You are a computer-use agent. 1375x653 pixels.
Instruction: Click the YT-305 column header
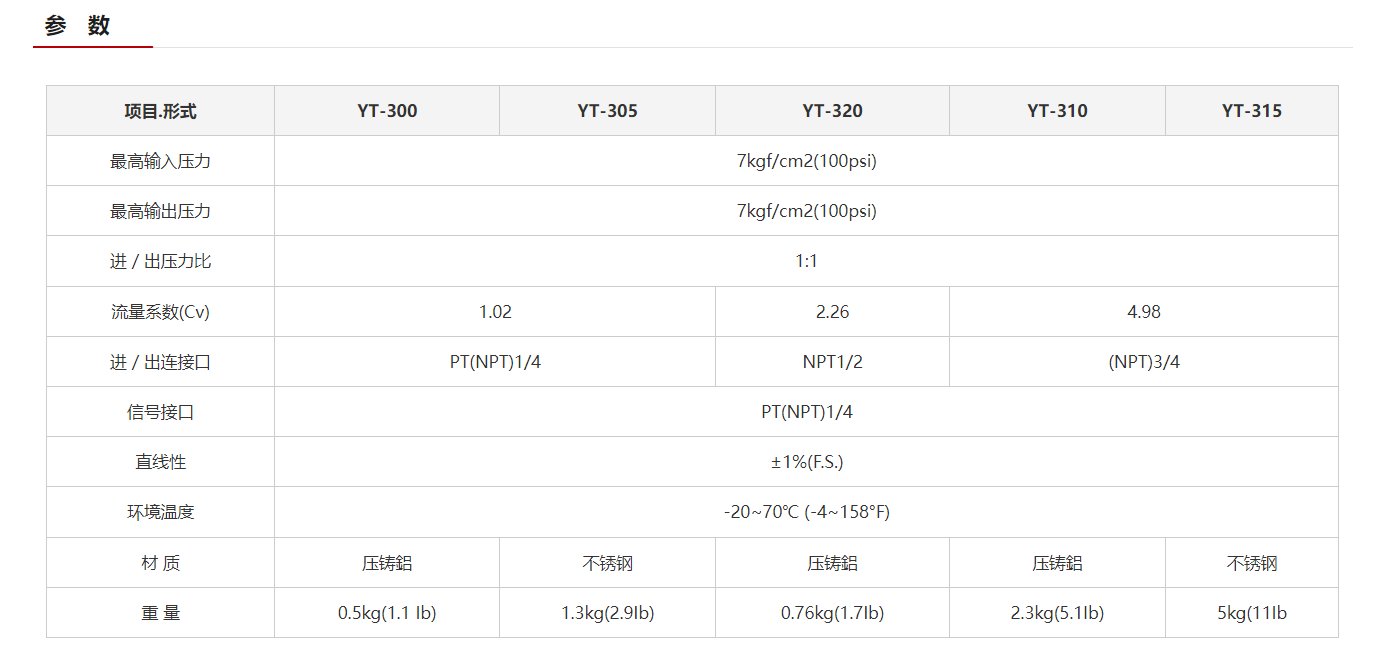[607, 111]
